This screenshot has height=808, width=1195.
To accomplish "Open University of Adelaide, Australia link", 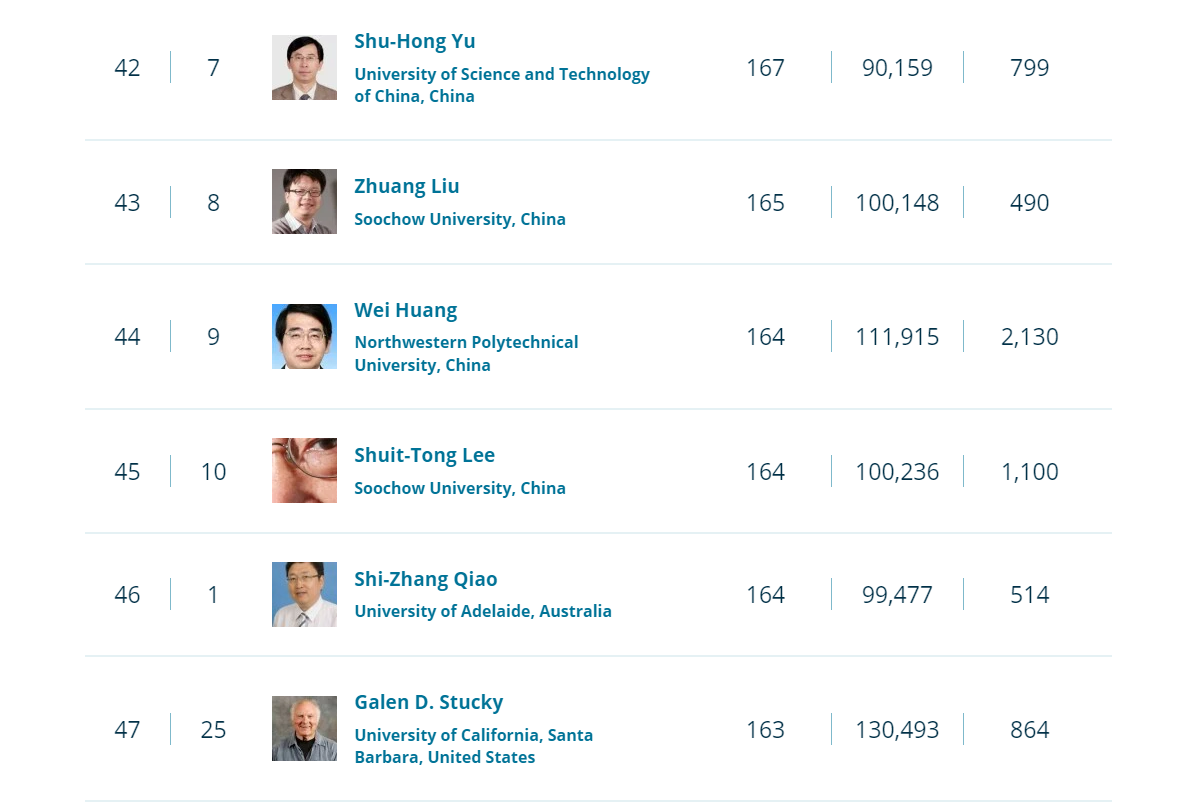I will tap(482, 611).
